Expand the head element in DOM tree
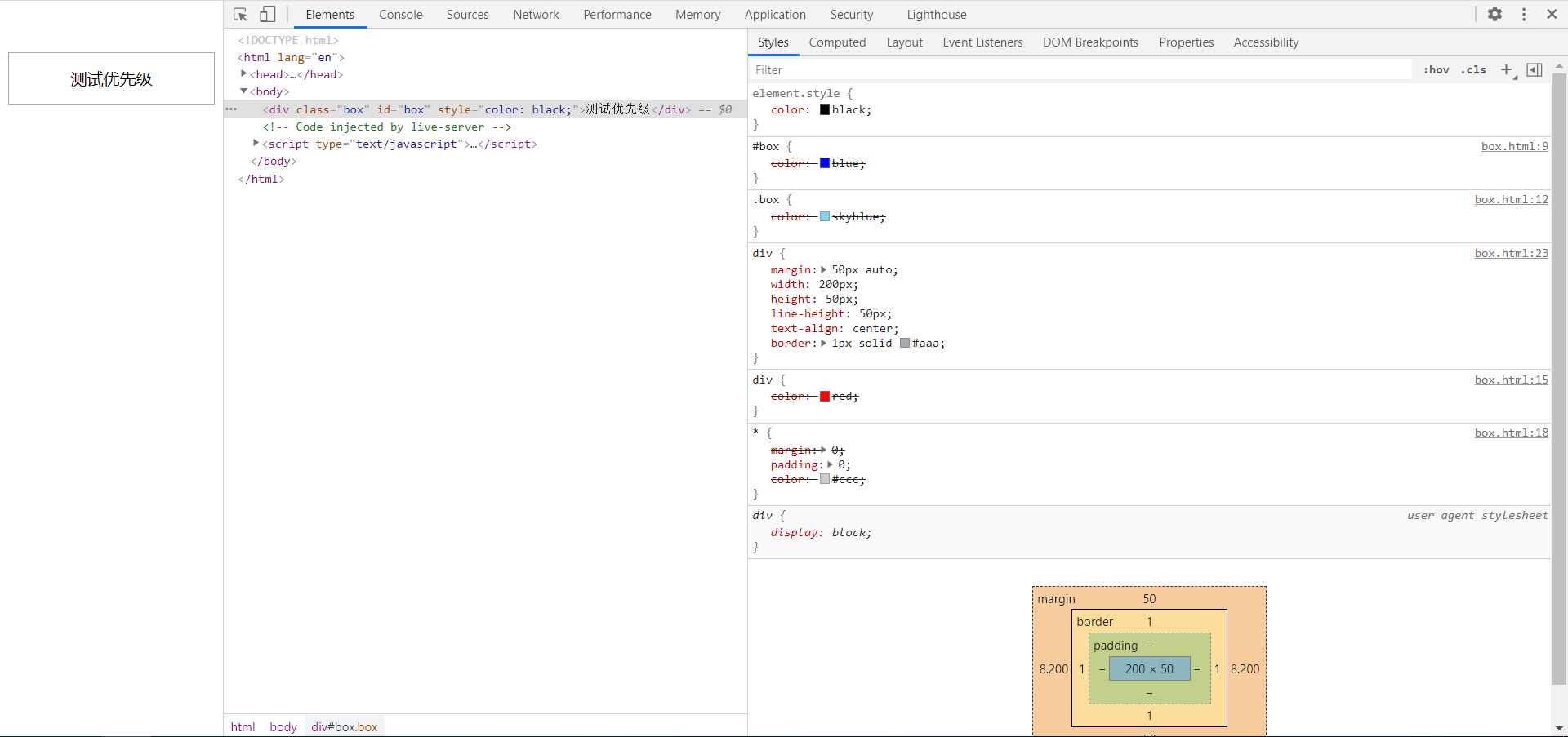 point(243,74)
